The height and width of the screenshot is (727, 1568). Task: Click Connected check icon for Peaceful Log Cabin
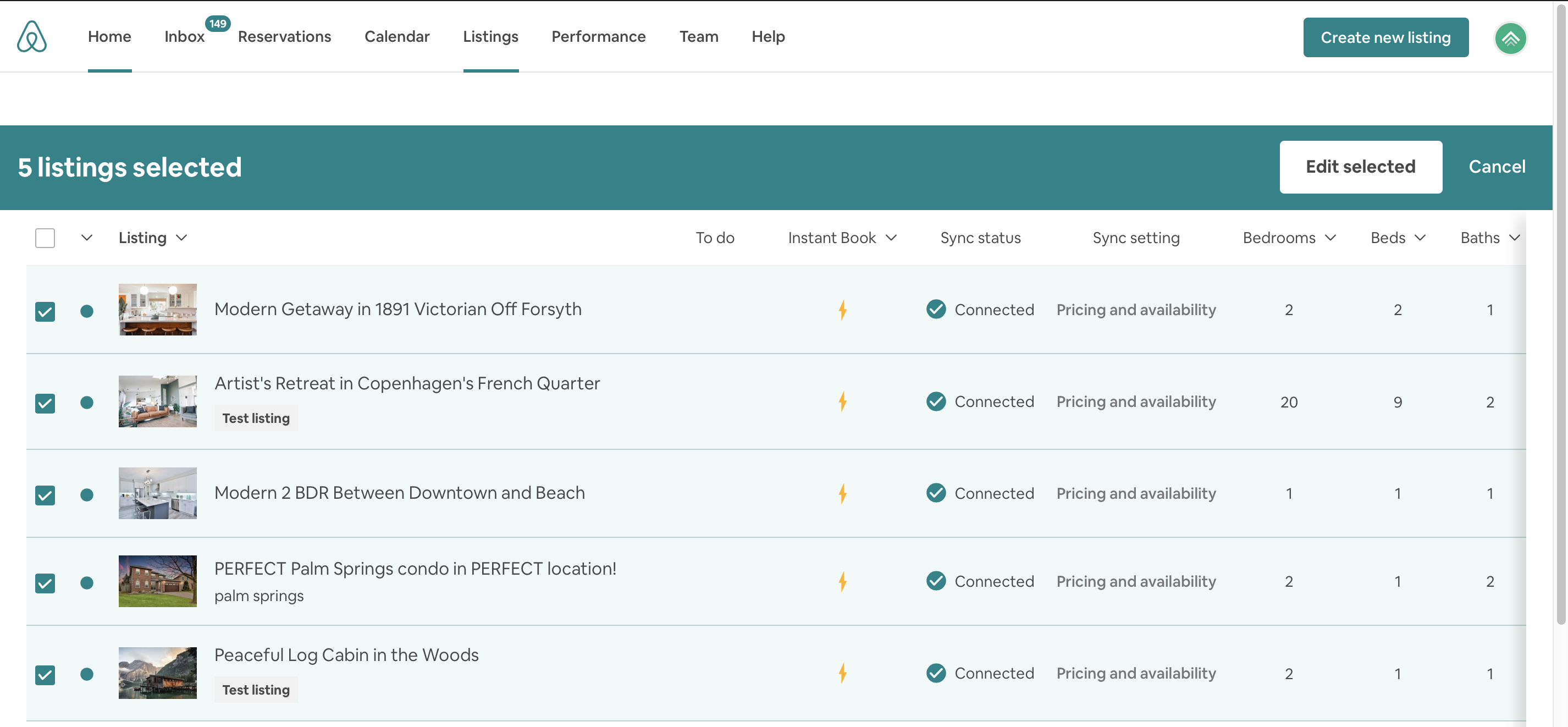pyautogui.click(x=936, y=674)
